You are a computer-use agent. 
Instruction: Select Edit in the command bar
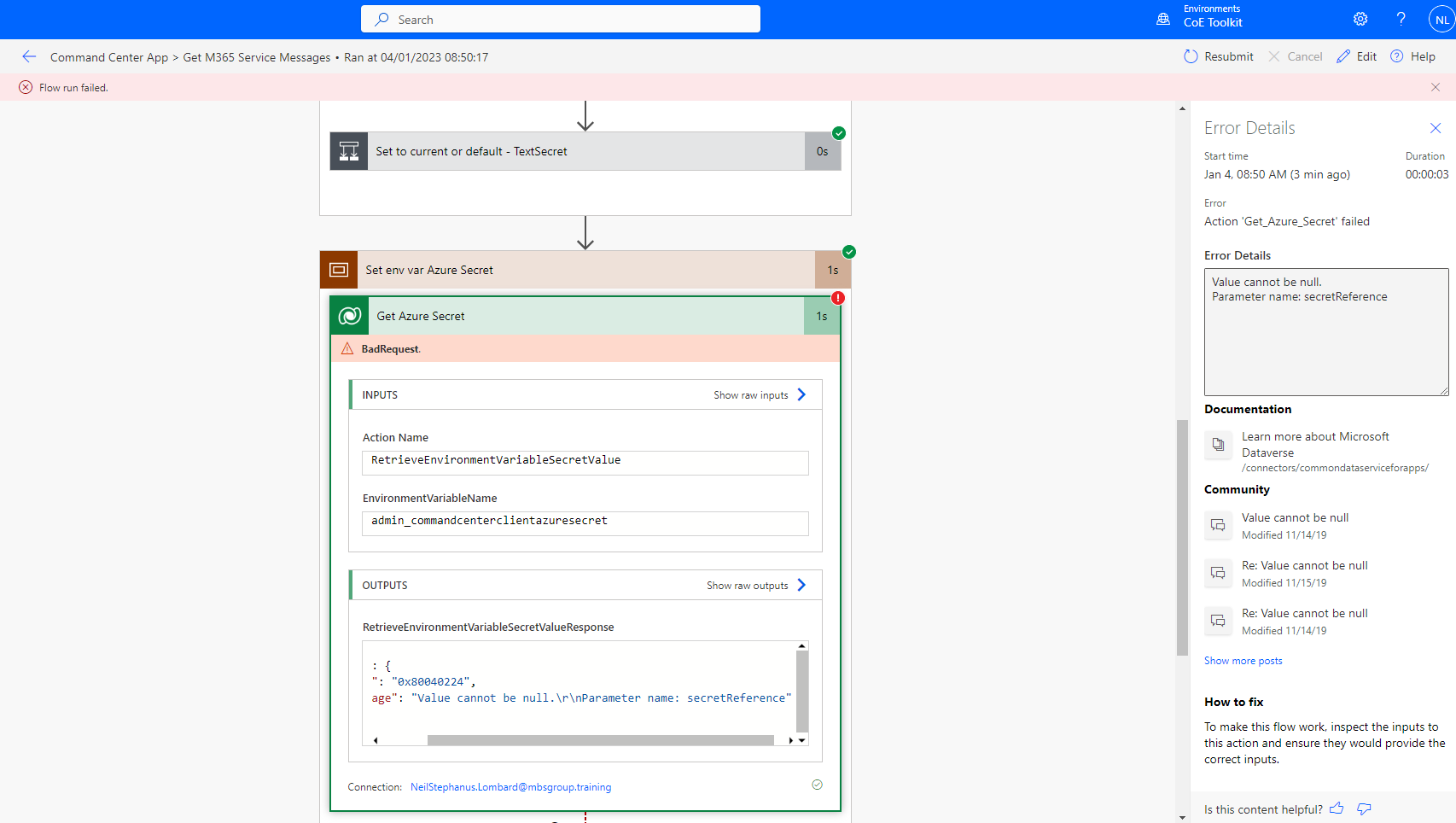tap(1356, 56)
